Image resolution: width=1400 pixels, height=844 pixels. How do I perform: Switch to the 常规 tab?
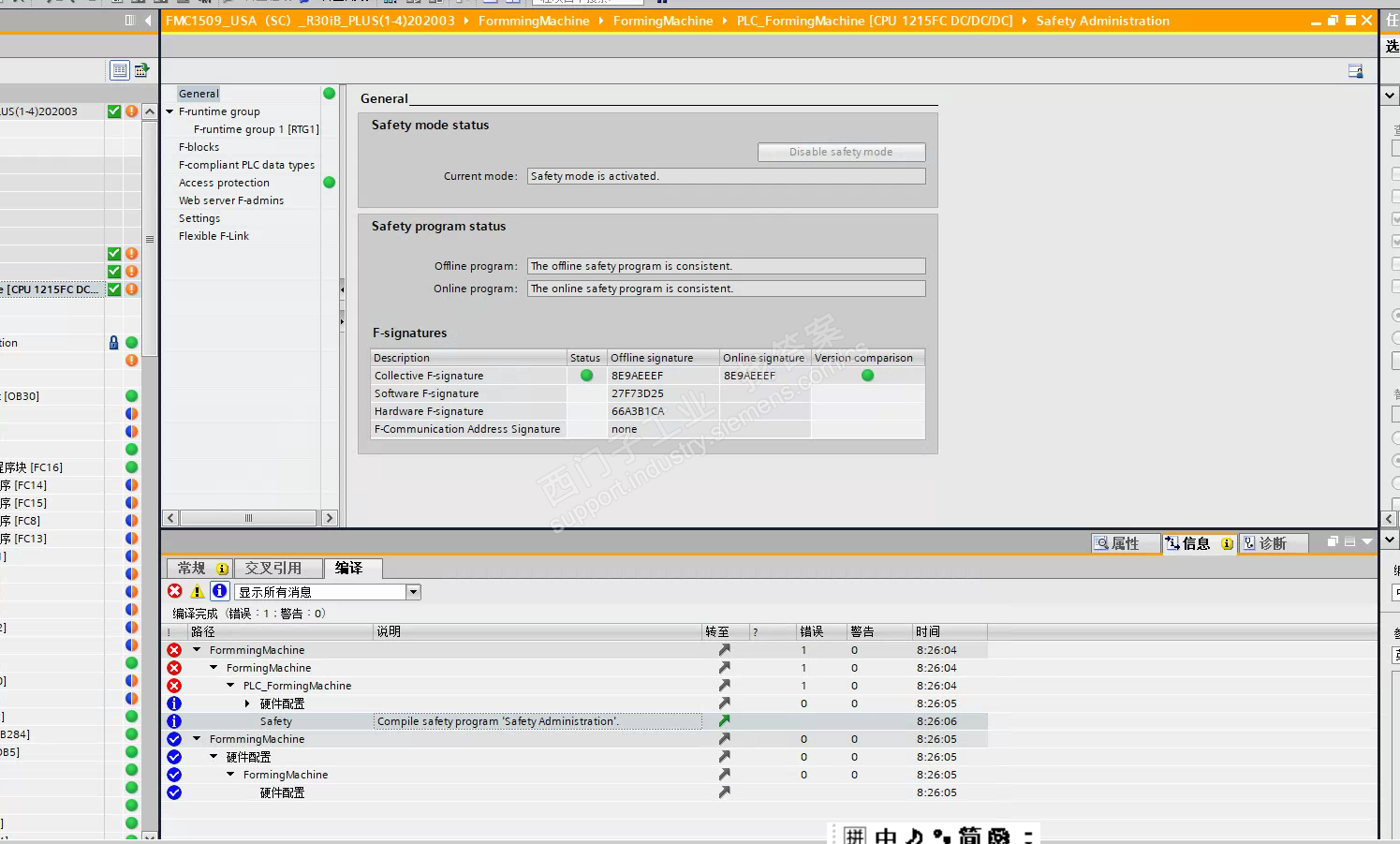click(x=199, y=569)
